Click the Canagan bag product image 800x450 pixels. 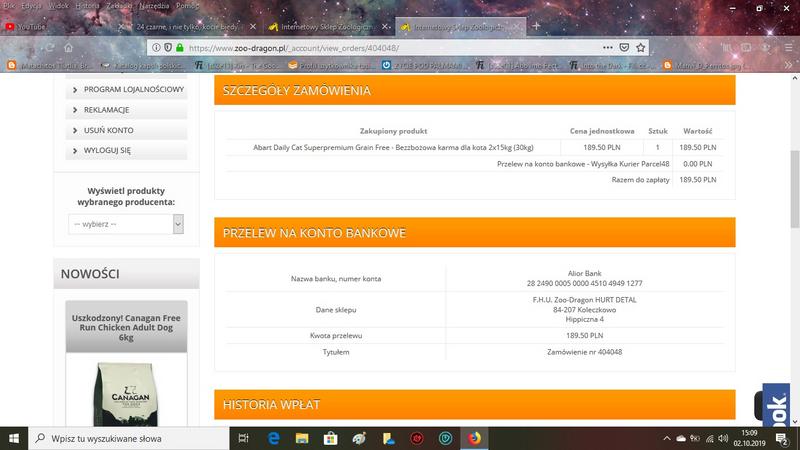click(126, 393)
